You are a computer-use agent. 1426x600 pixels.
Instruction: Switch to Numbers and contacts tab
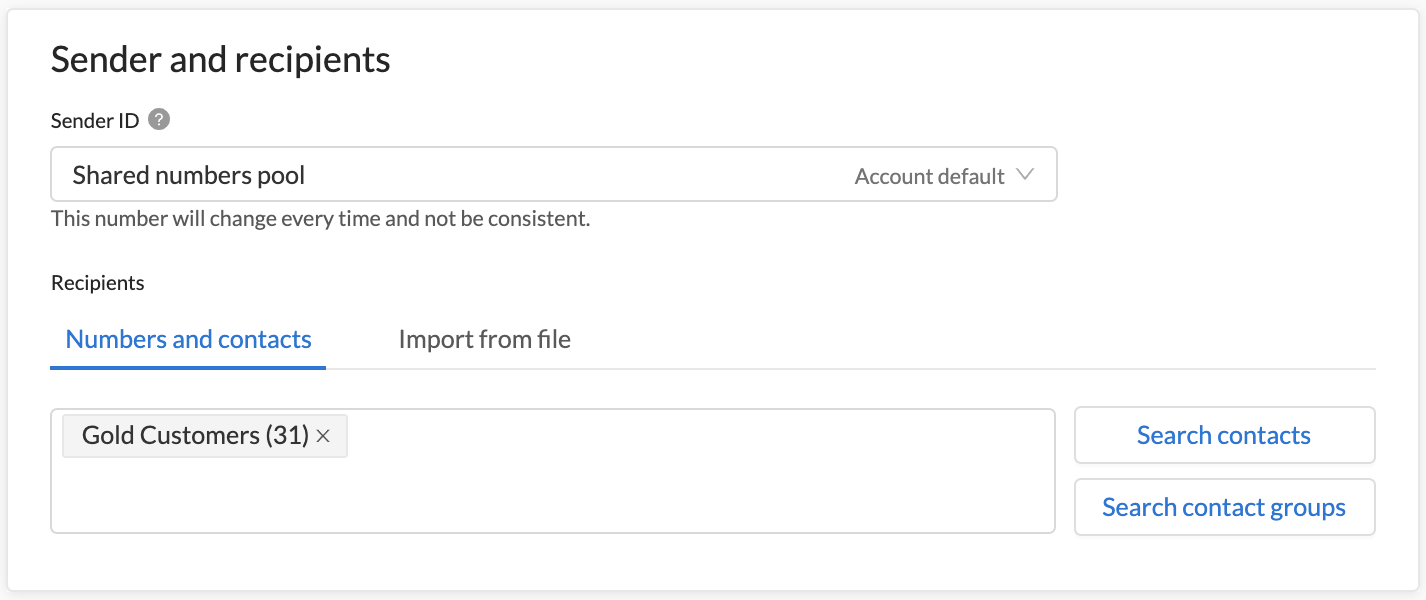tap(188, 340)
